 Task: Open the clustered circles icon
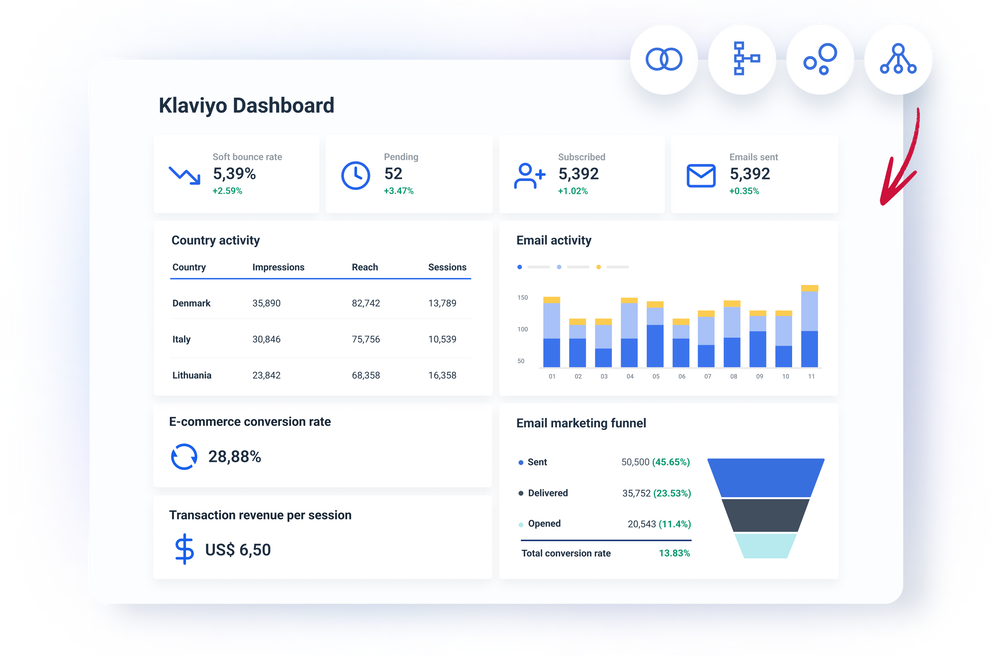820,59
